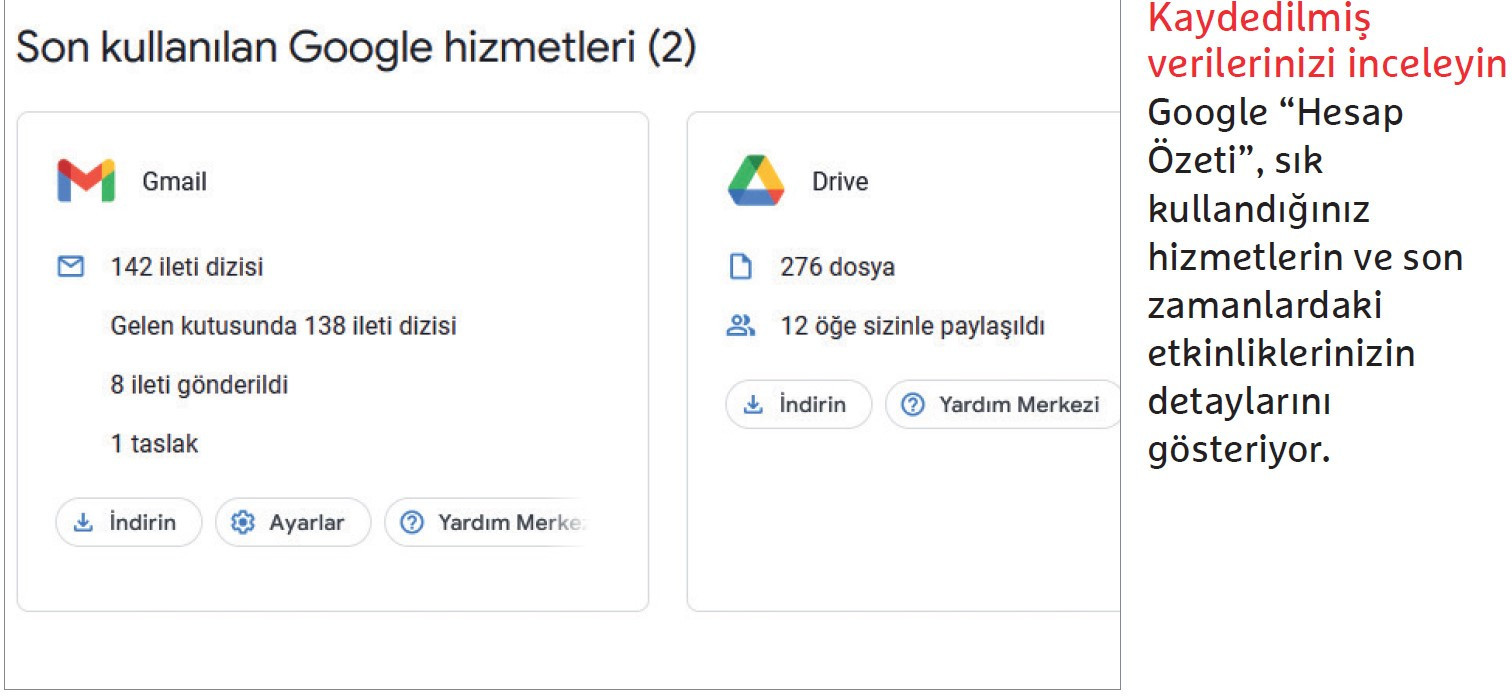Viewport: 1512px width, 696px height.
Task: Select 'Gelen kutusunda 138 ileti dizisi' line
Action: [x=283, y=326]
